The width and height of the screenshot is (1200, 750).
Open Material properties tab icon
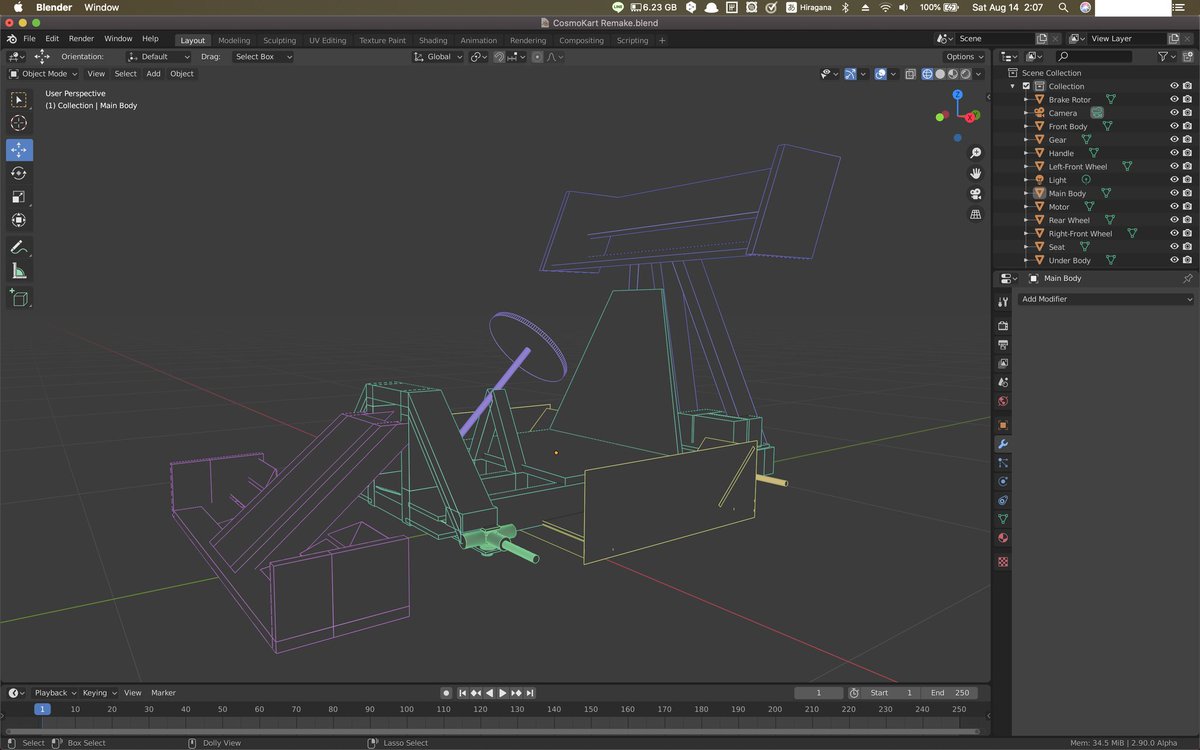click(1003, 538)
